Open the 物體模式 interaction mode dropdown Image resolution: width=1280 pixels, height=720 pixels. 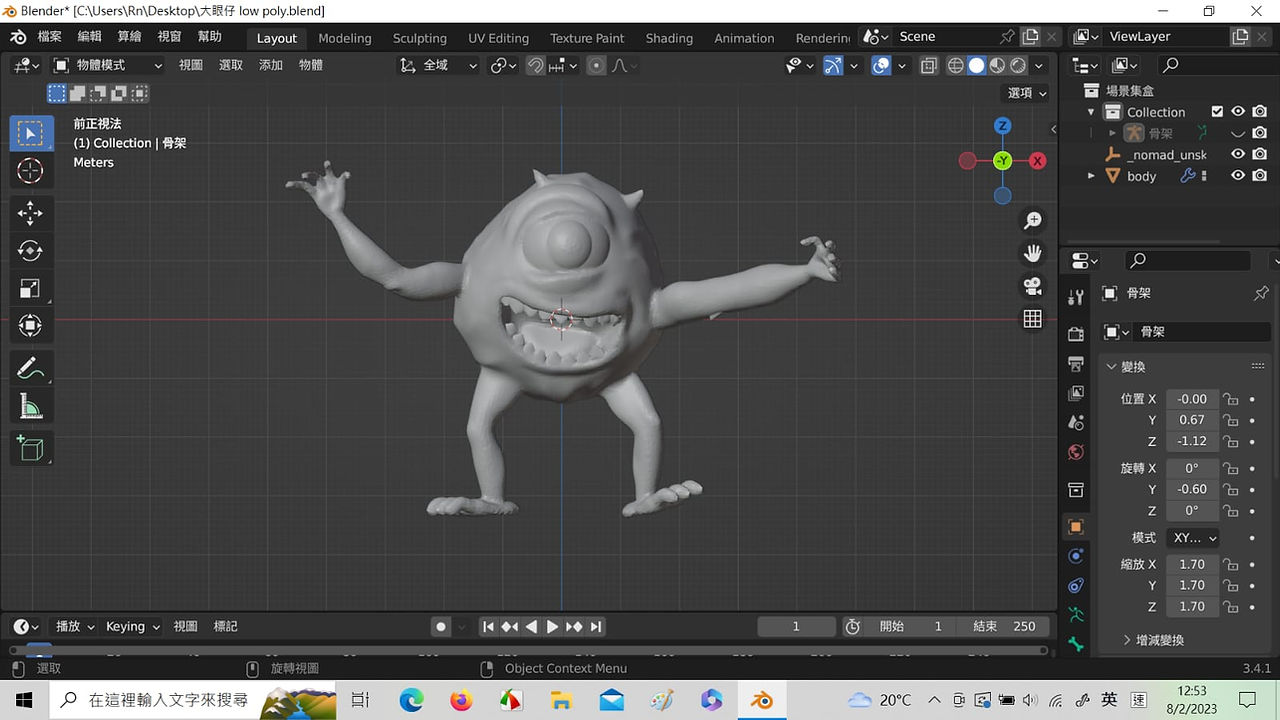(x=108, y=65)
